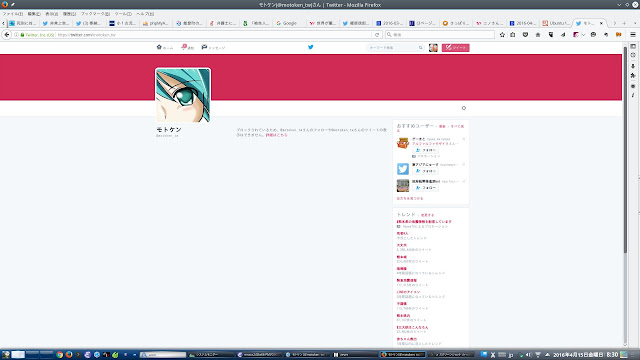Switch to the Ubuntu tab
Viewport: 640px width, 360px height.
point(556,23)
